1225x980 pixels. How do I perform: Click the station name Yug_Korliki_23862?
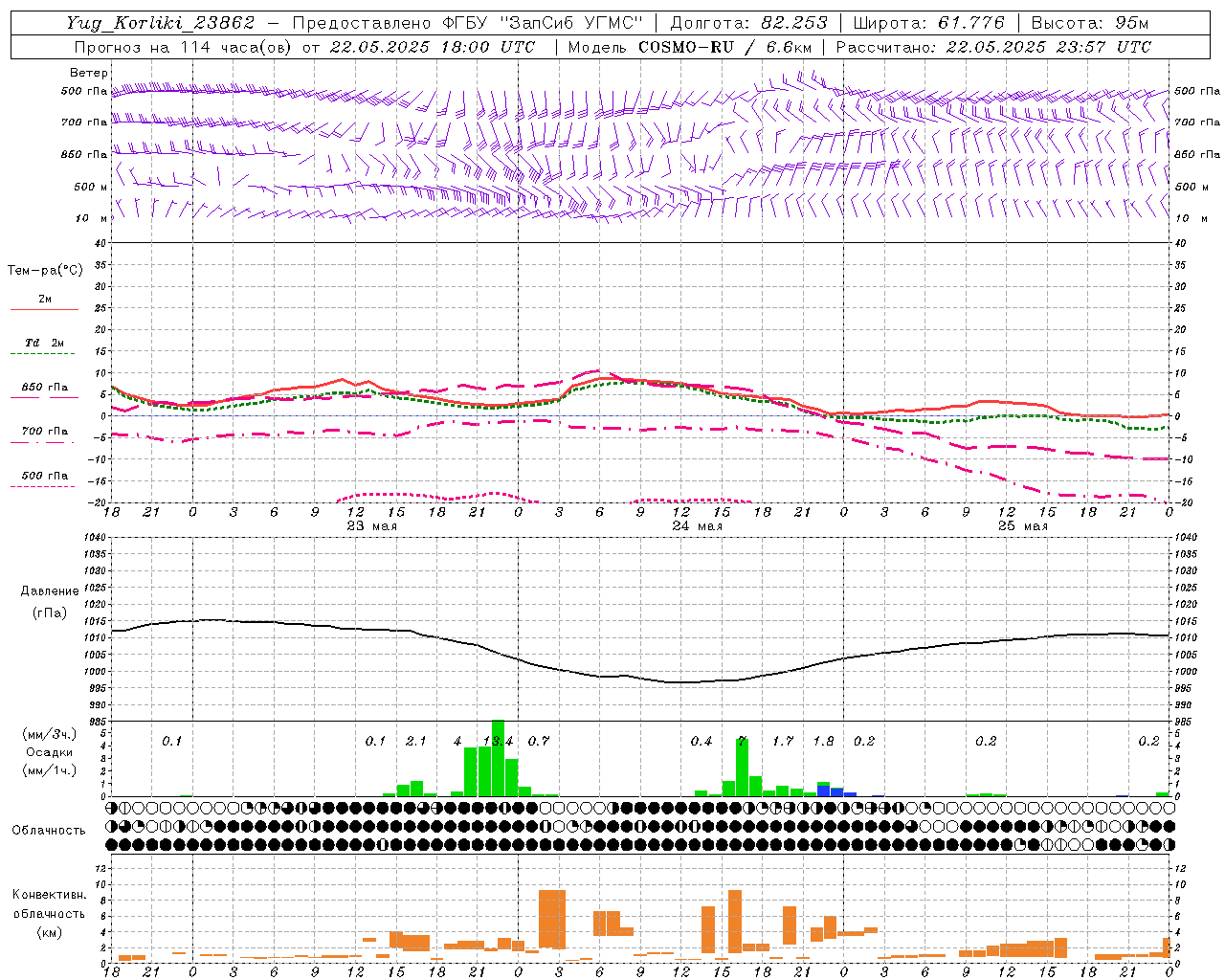161,23
